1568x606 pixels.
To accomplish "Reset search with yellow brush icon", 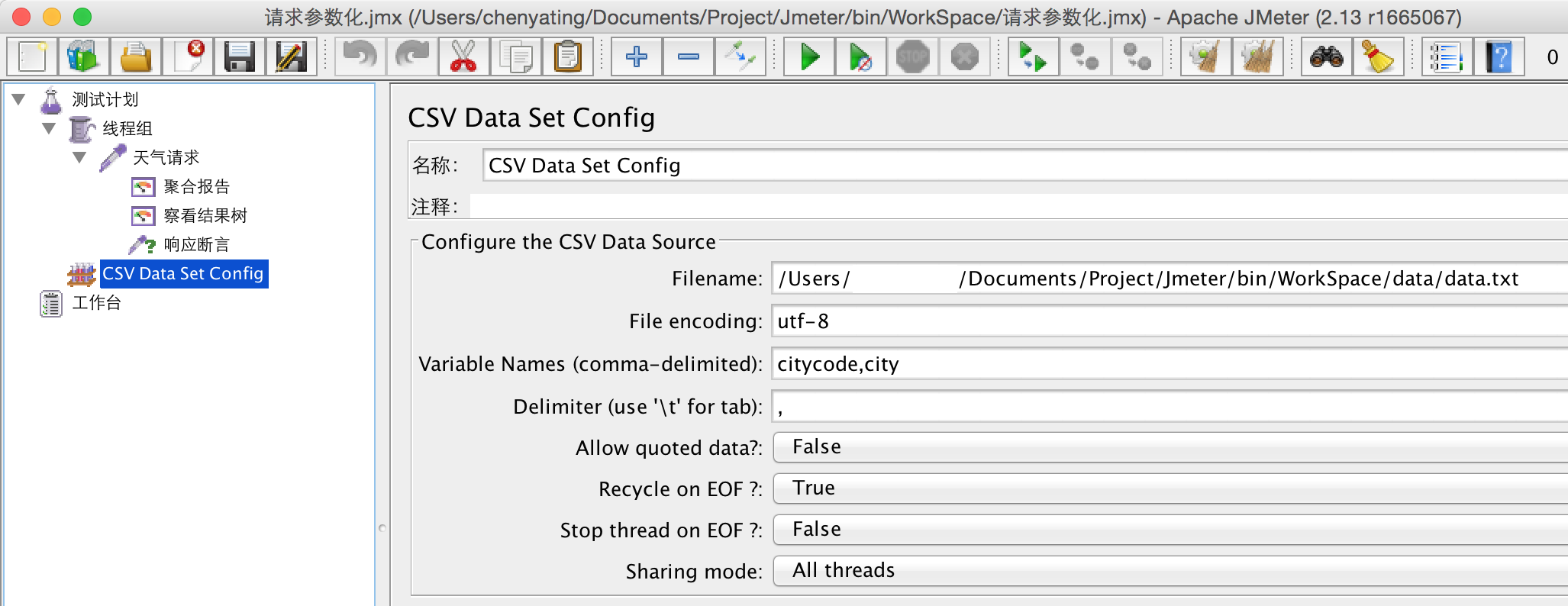I will pyautogui.click(x=1379, y=56).
